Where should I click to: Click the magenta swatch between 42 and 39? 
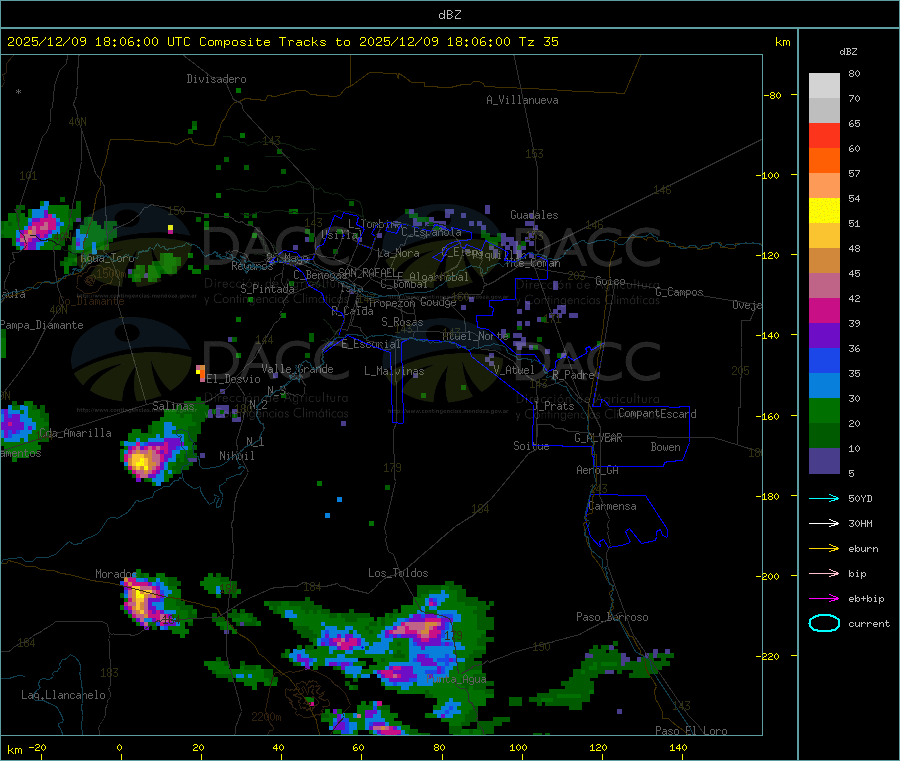tap(824, 310)
